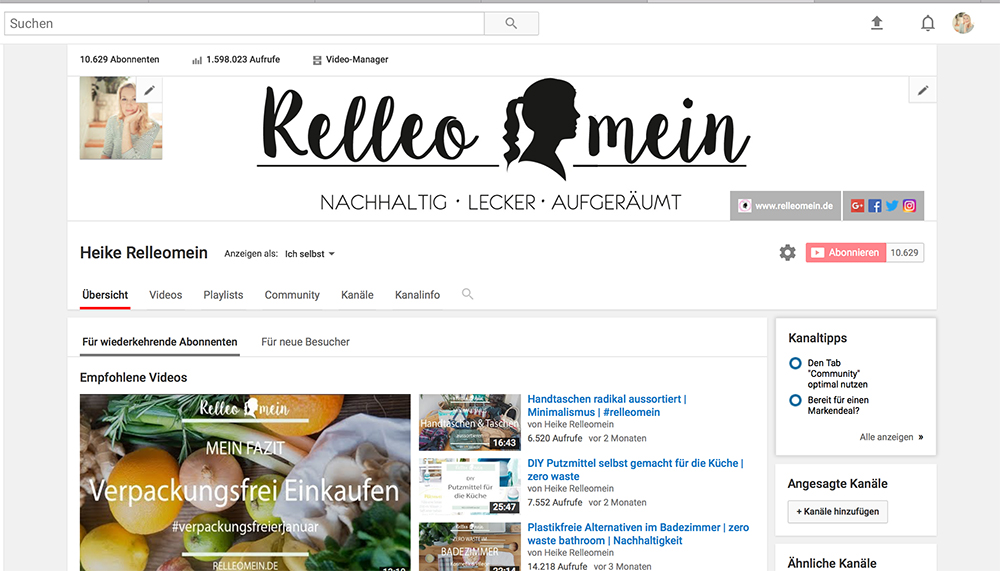Click '7.552 Aufrufe' under Putzmittel video
1000x571 pixels.
(x=555, y=503)
